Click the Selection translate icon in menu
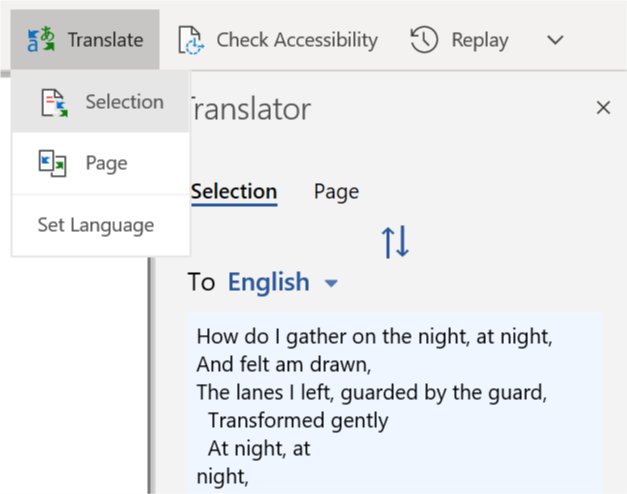The image size is (627, 494). tap(53, 102)
